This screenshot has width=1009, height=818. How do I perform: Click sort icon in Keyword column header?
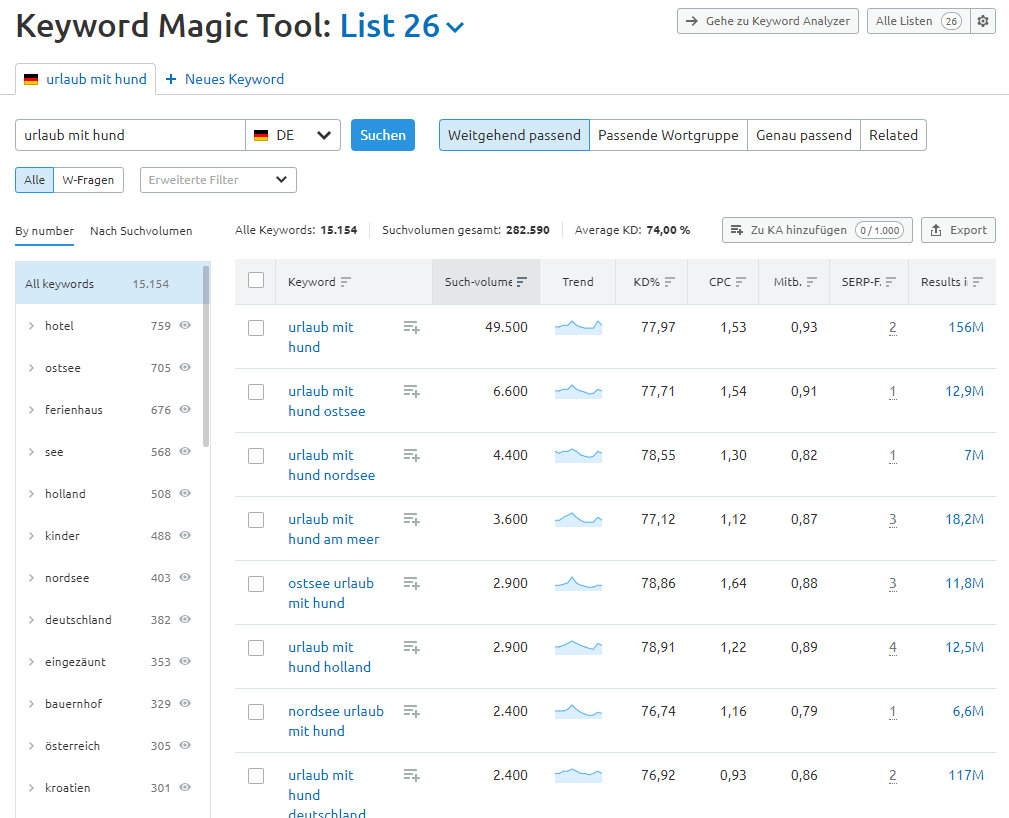(346, 282)
